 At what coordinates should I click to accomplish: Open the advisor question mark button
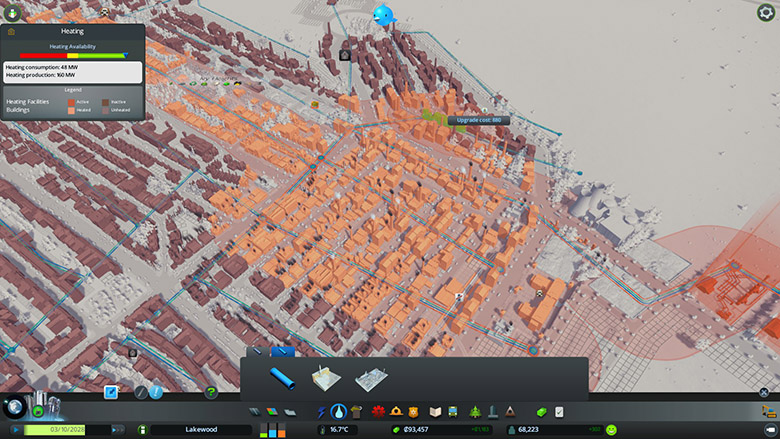click(211, 393)
